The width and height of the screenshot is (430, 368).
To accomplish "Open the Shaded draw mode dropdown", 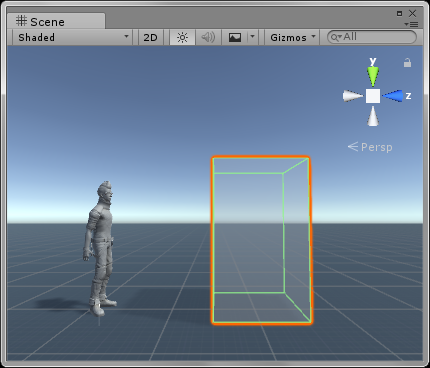I will [73, 37].
